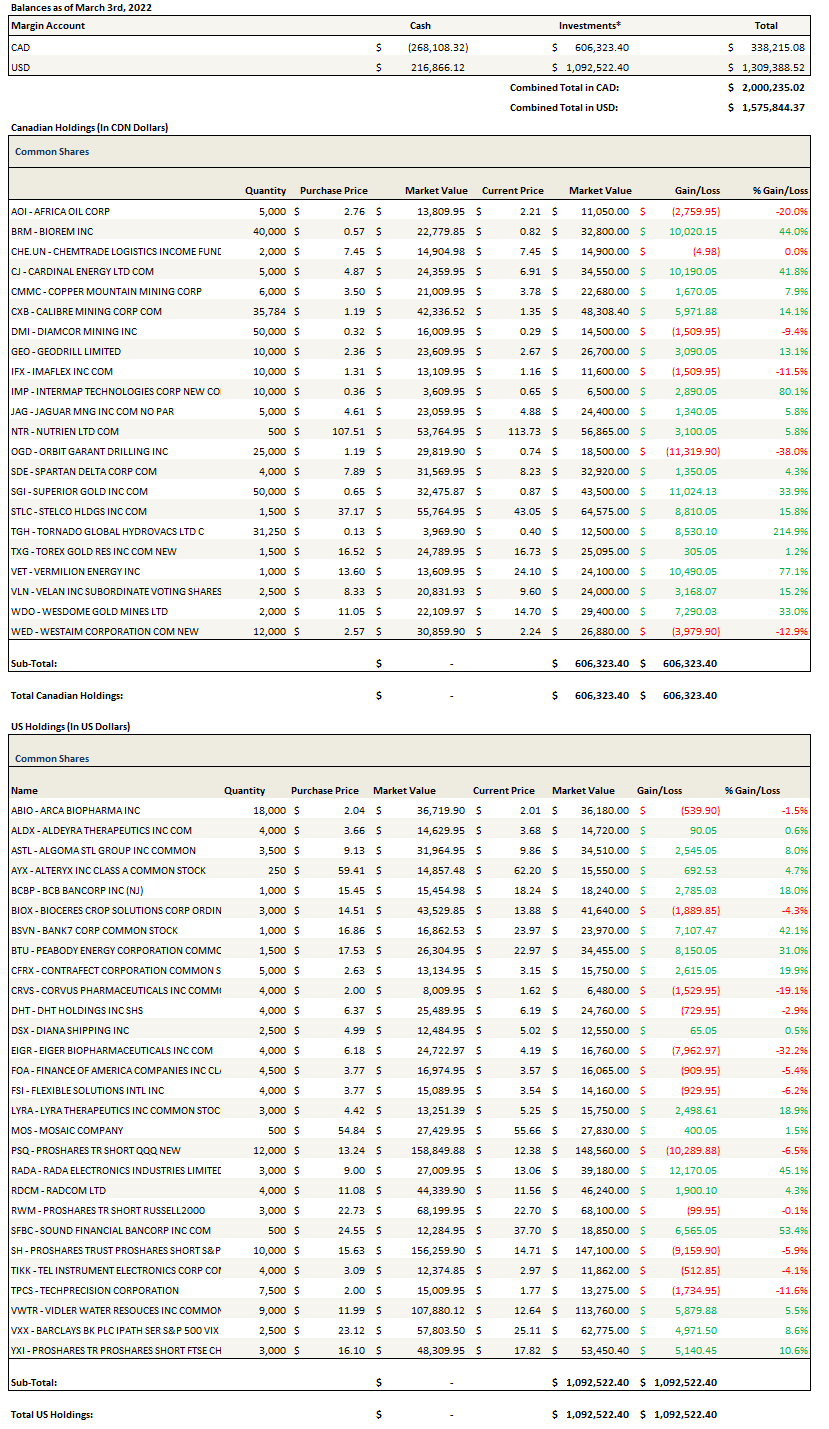
Task: Select the CAD cash balance cell
Action: [438, 47]
